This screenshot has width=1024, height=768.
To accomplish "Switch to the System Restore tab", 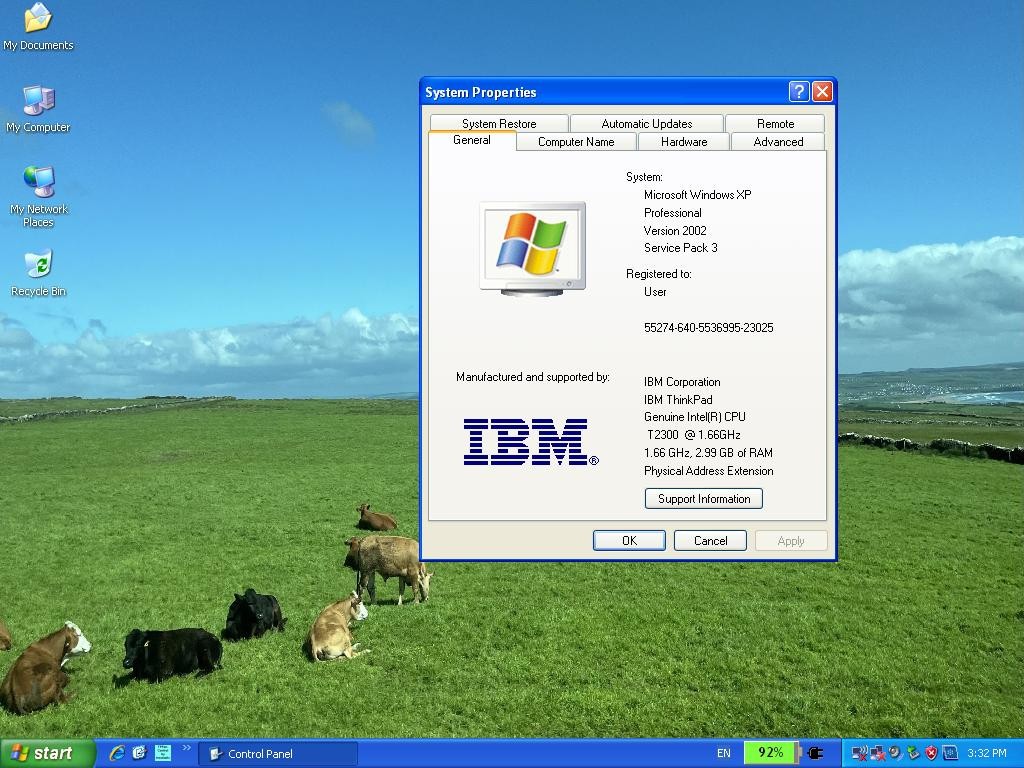I will [499, 123].
